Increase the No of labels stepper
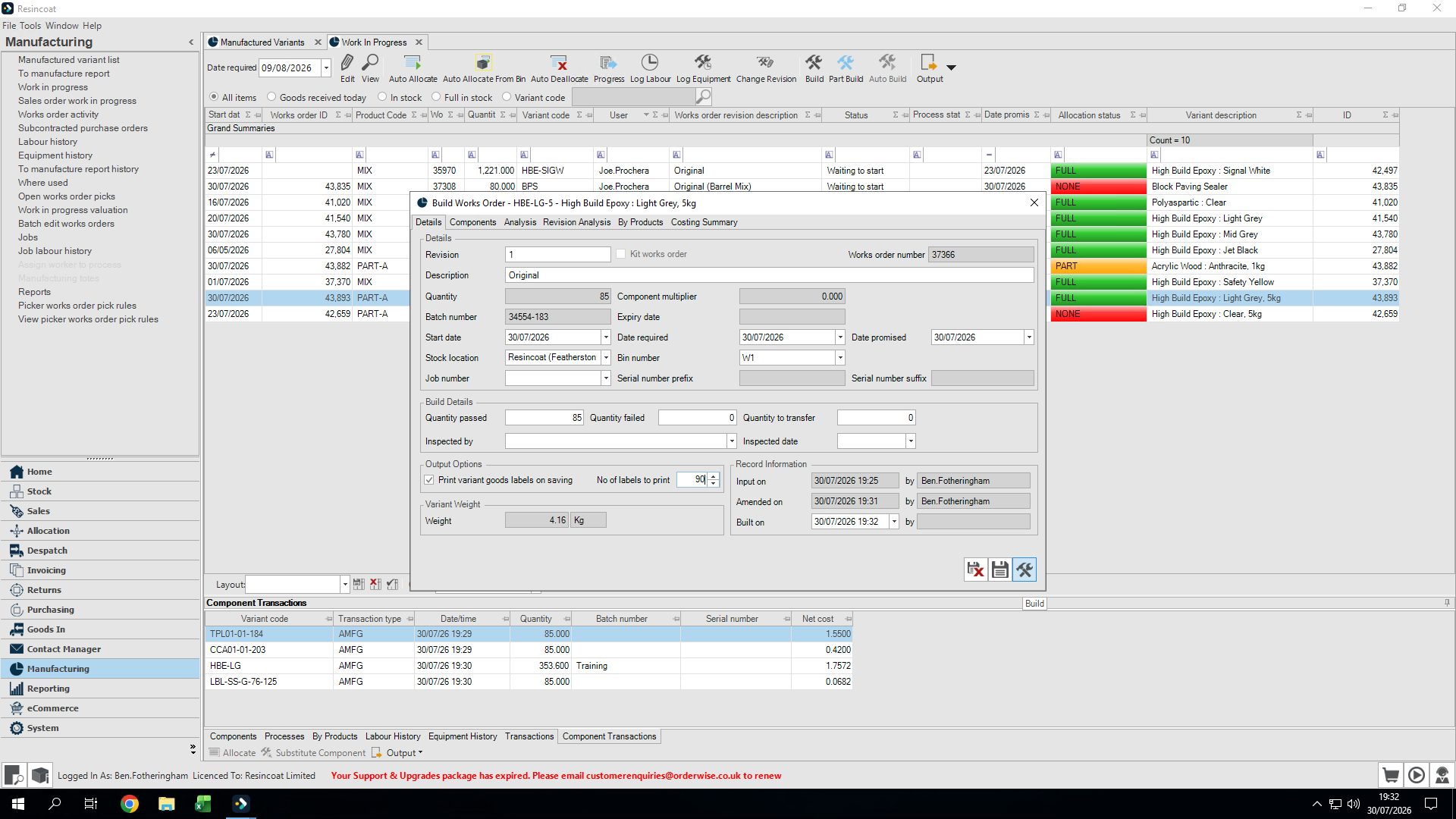The width and height of the screenshot is (1456, 819). 714,476
